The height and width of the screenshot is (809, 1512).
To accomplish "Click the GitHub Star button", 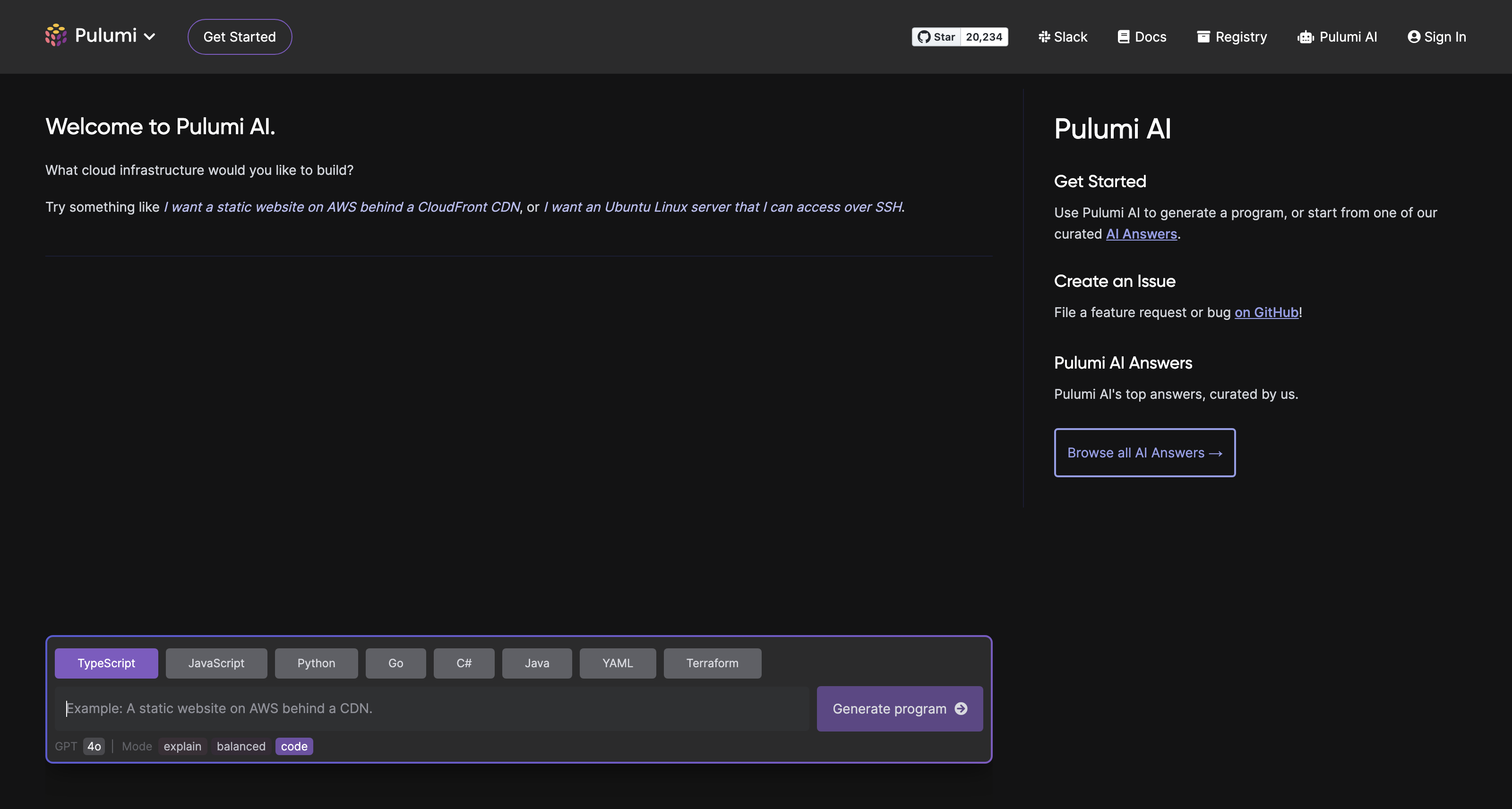I will click(936, 37).
